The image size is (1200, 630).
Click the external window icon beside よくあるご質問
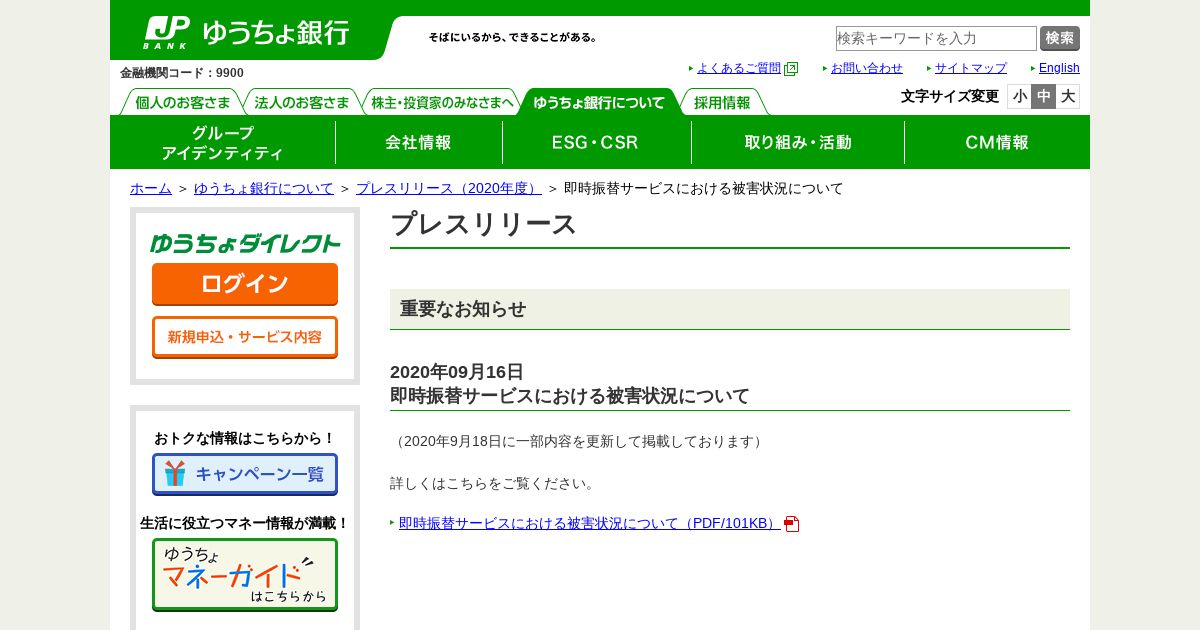tap(791, 69)
